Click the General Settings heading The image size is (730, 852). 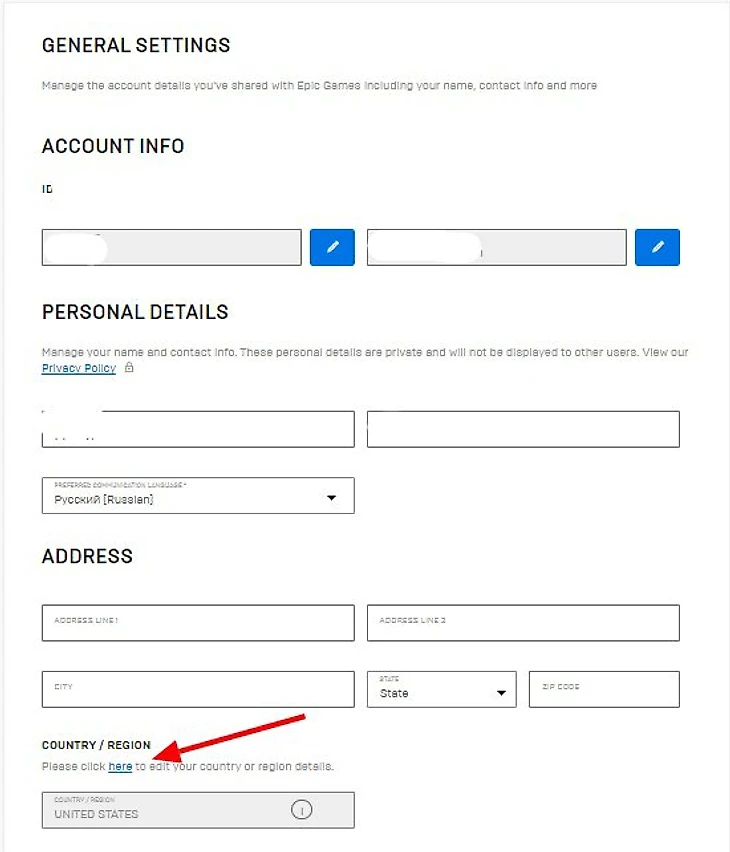tap(136, 45)
